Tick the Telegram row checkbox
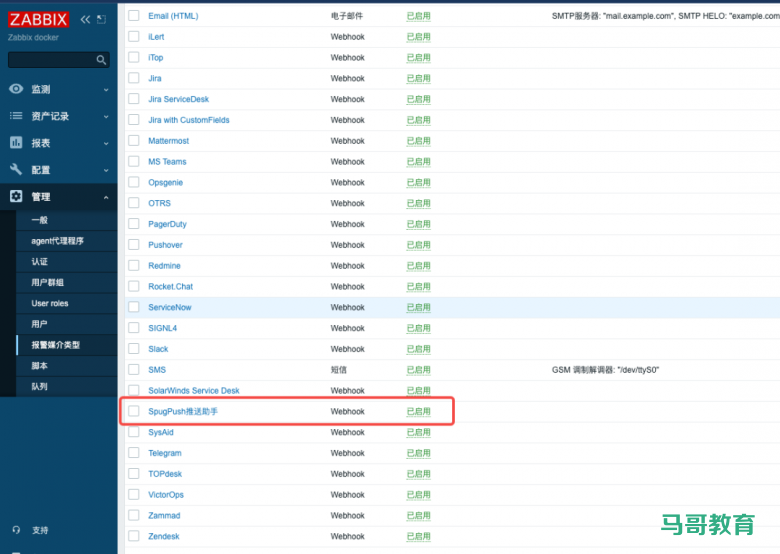The width and height of the screenshot is (780, 554). tap(134, 453)
